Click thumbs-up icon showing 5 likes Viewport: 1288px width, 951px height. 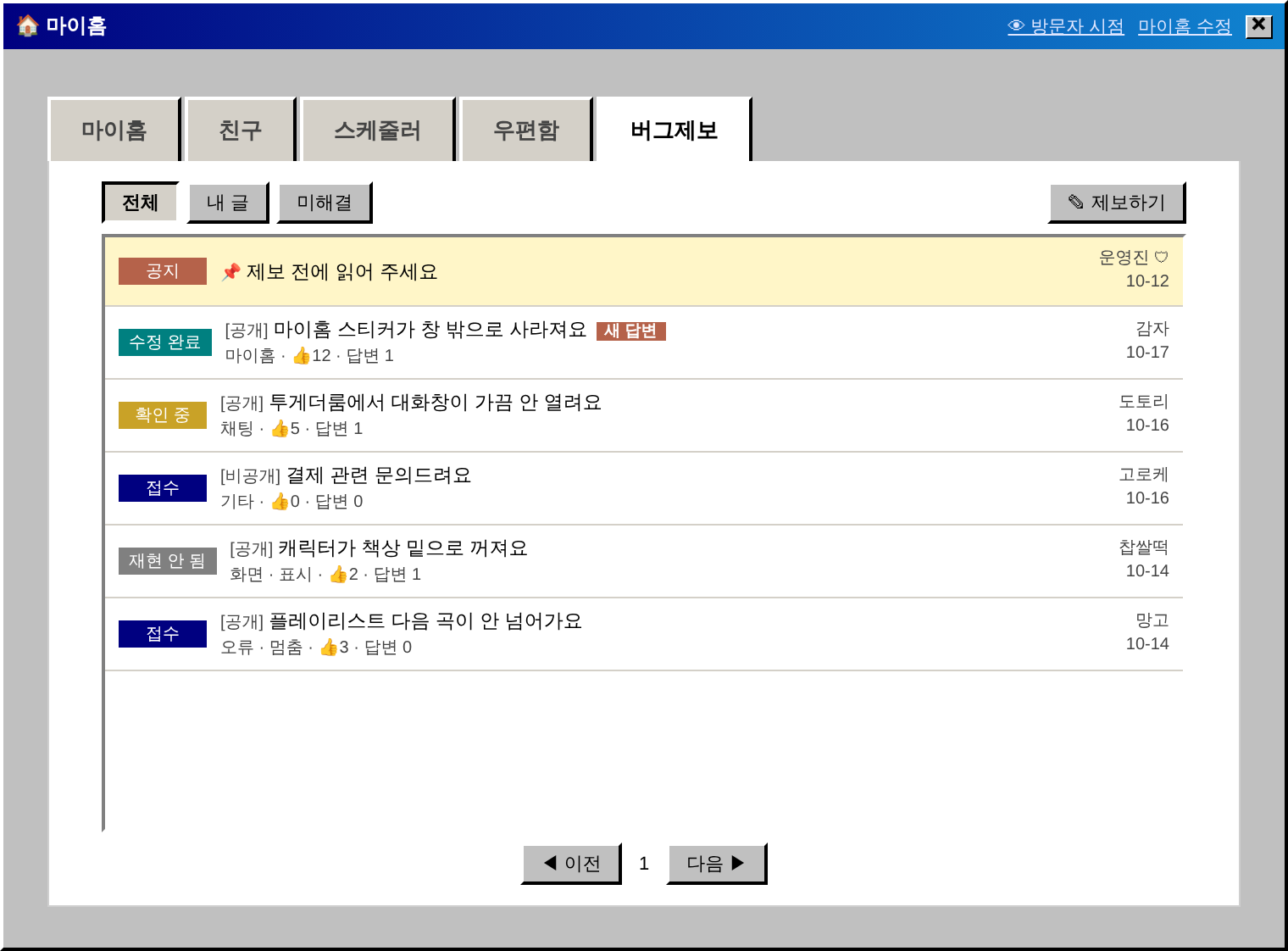pyautogui.click(x=280, y=428)
